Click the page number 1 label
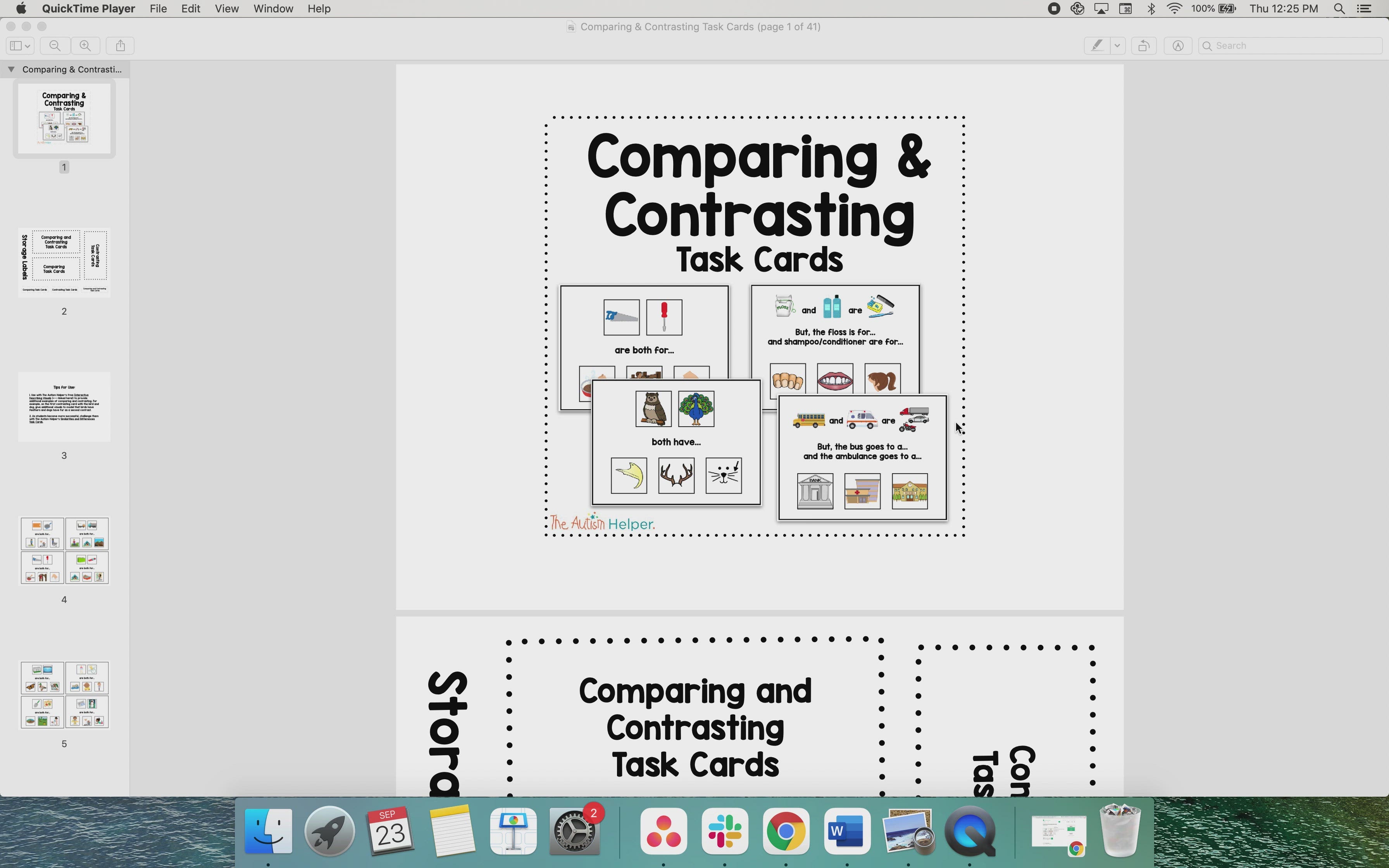This screenshot has height=868, width=1389. pos(64,167)
